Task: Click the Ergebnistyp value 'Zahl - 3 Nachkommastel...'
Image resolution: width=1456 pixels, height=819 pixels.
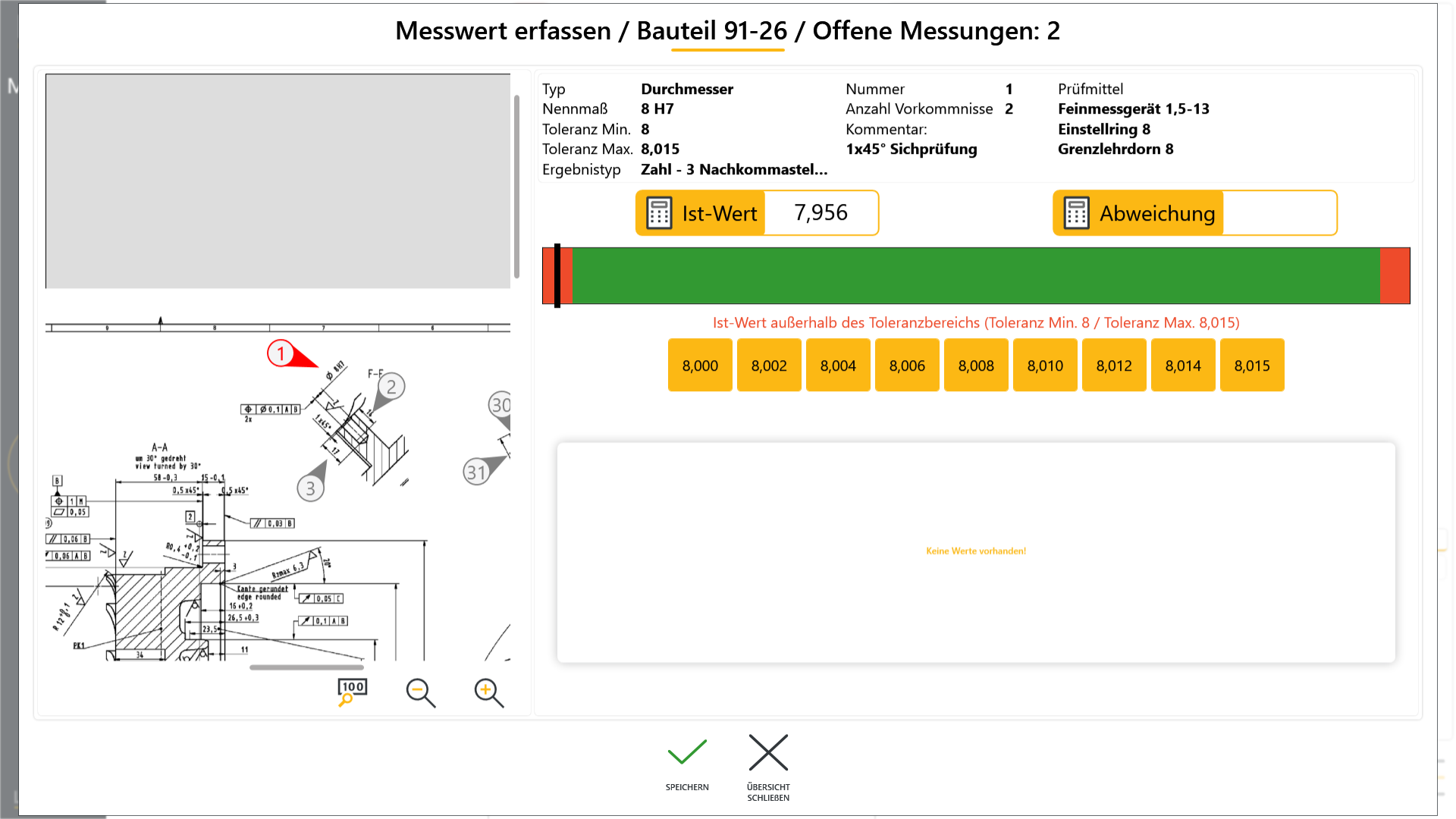Action: click(x=734, y=170)
